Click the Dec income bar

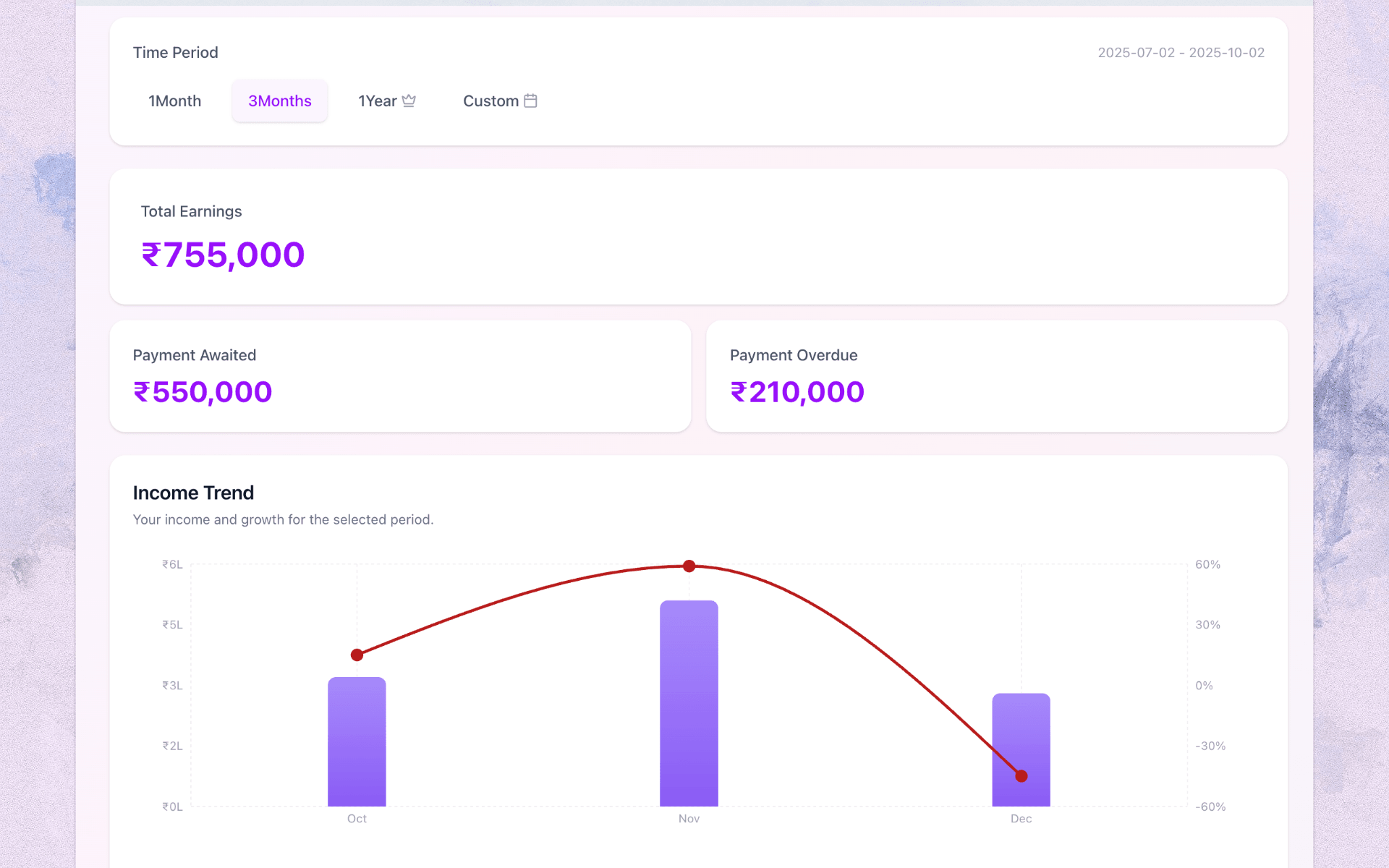(x=1021, y=731)
